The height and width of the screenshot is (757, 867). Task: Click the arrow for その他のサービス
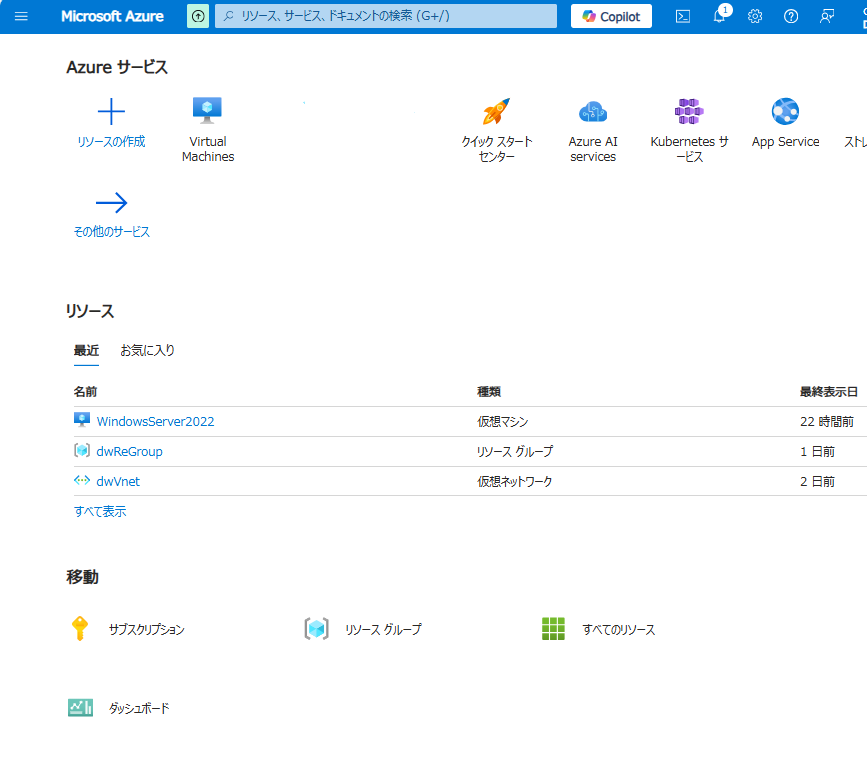[111, 203]
